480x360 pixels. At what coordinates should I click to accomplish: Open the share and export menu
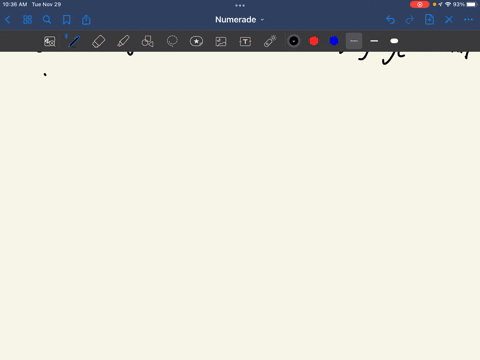tap(86, 20)
